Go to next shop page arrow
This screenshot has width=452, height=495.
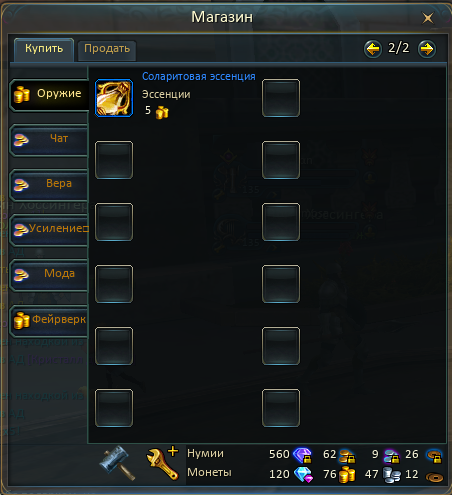(x=427, y=49)
